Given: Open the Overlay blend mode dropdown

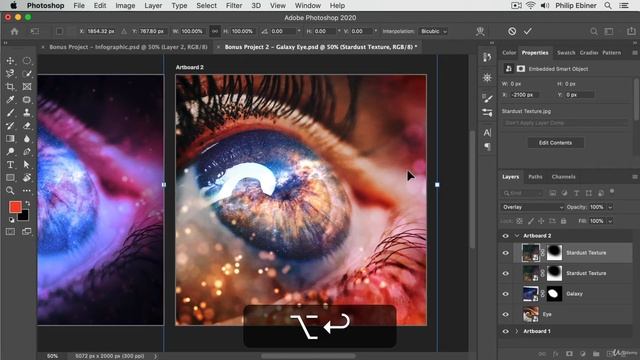Looking at the screenshot, I should pos(532,207).
